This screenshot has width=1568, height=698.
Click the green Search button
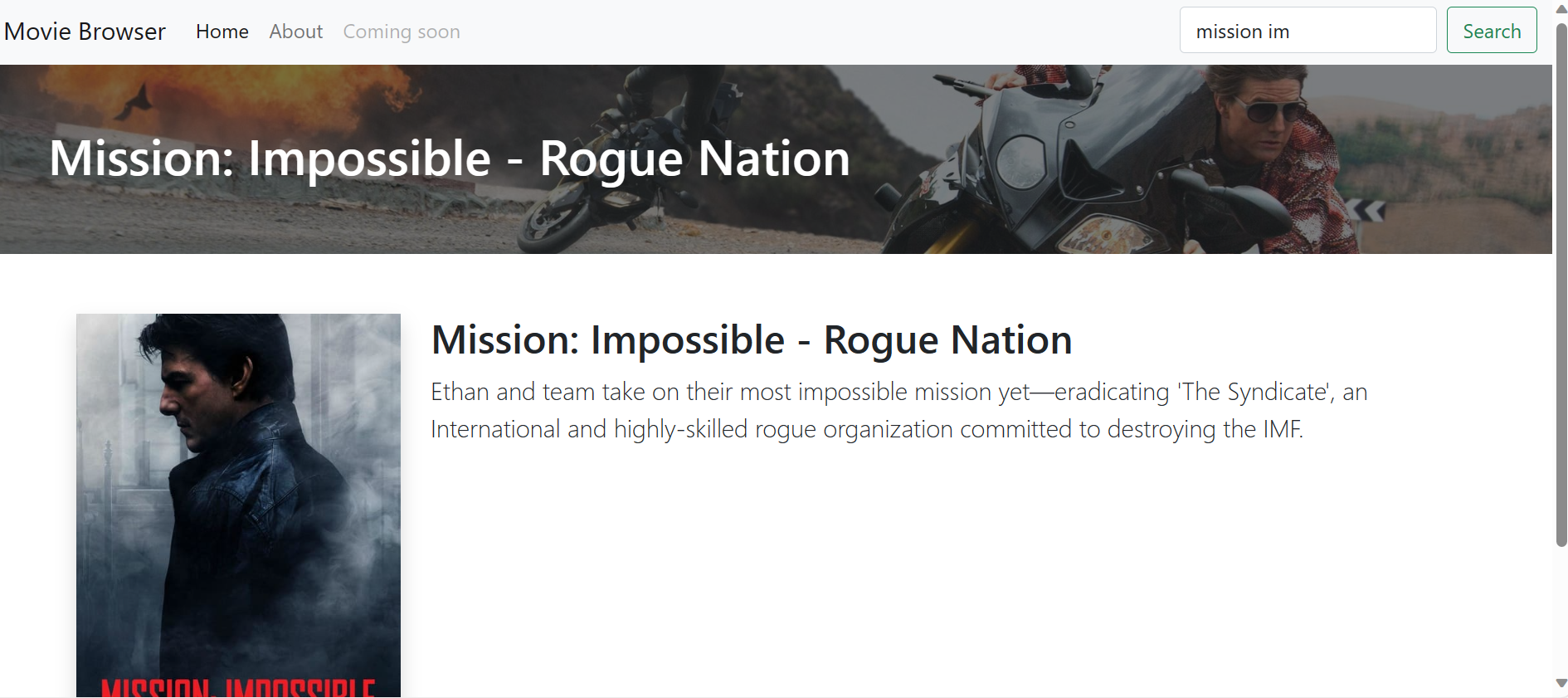[1492, 31]
